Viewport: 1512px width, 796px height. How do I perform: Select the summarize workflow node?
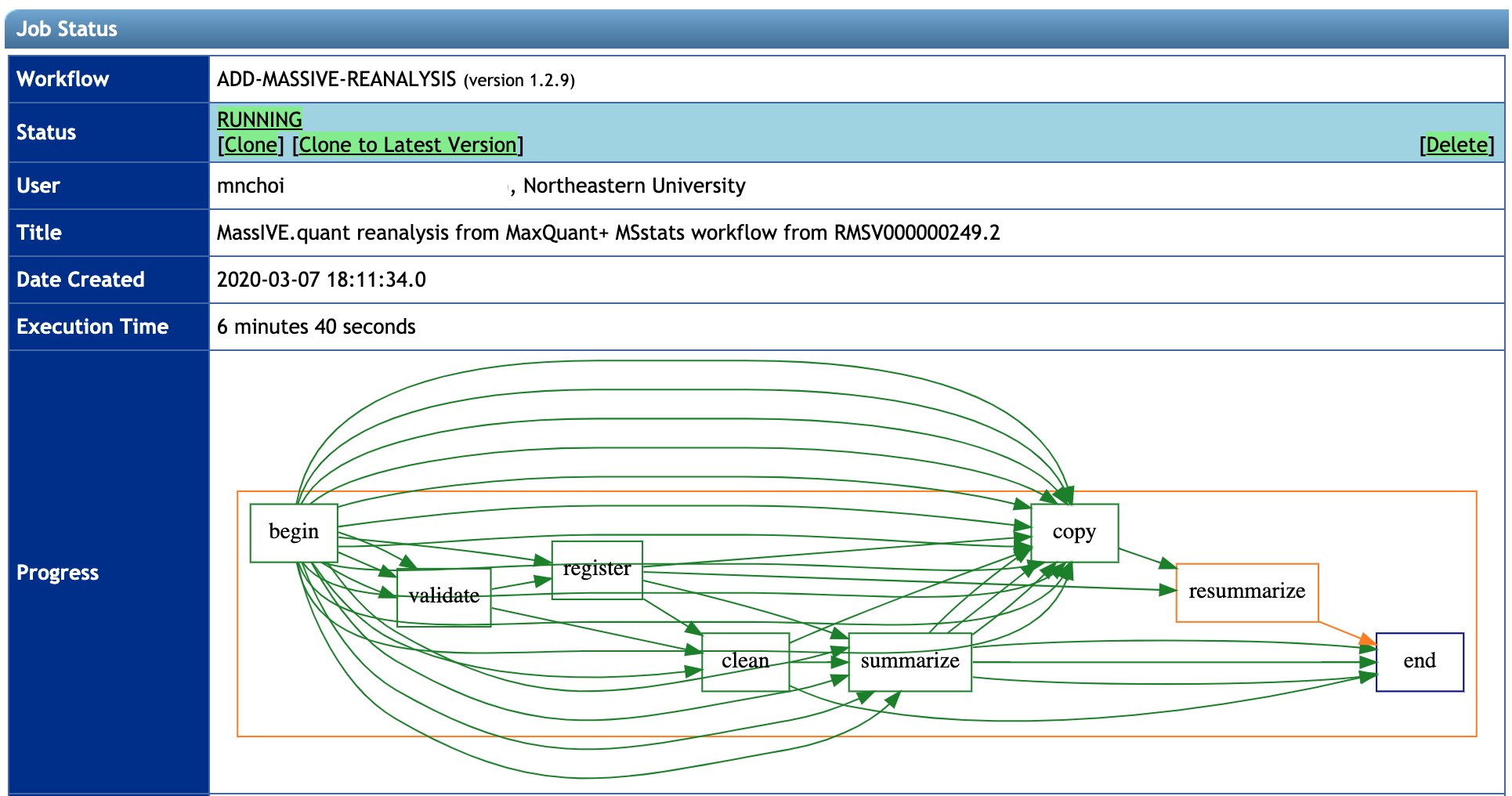pos(910,662)
